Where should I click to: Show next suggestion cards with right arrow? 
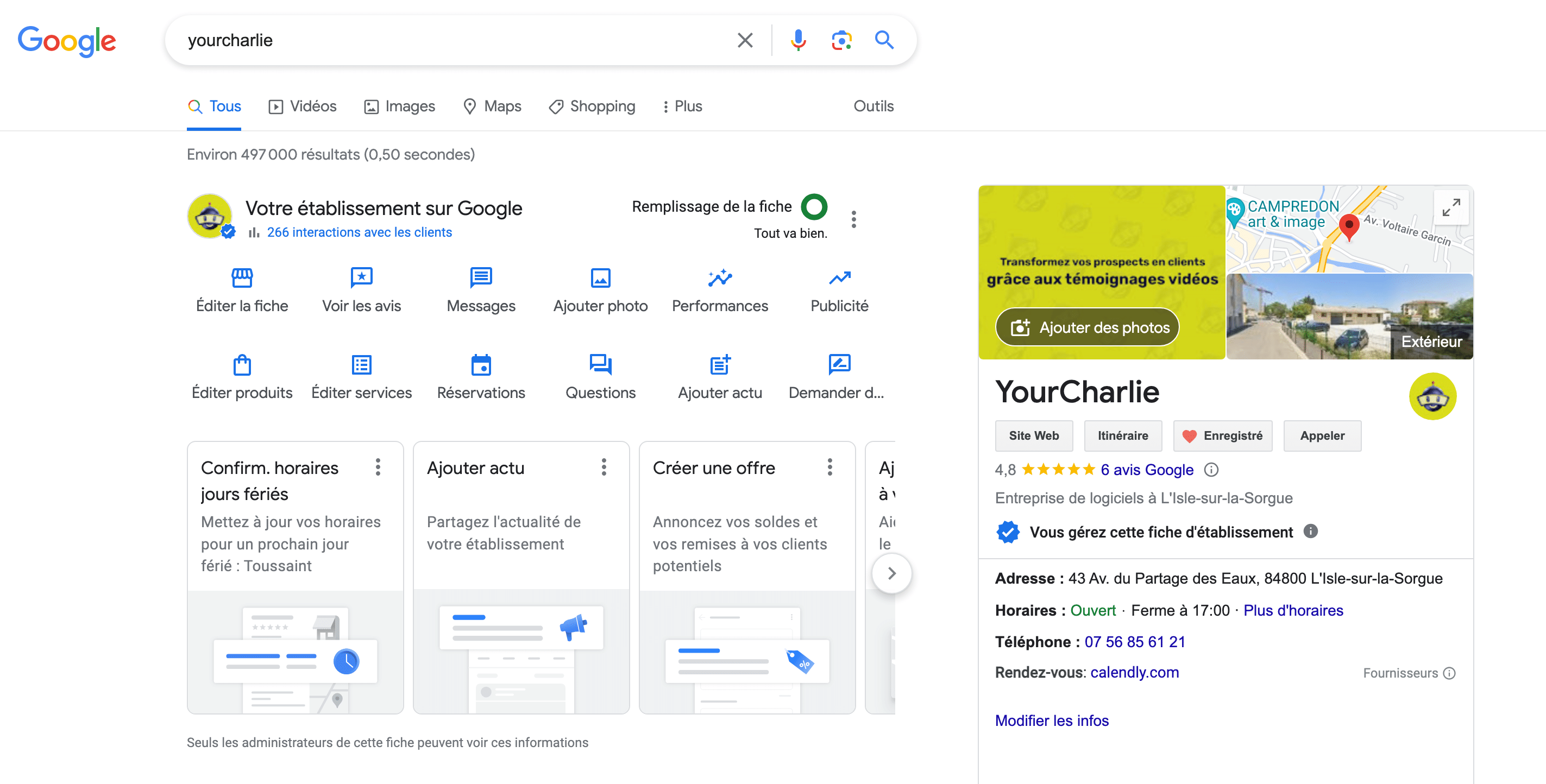click(x=891, y=573)
